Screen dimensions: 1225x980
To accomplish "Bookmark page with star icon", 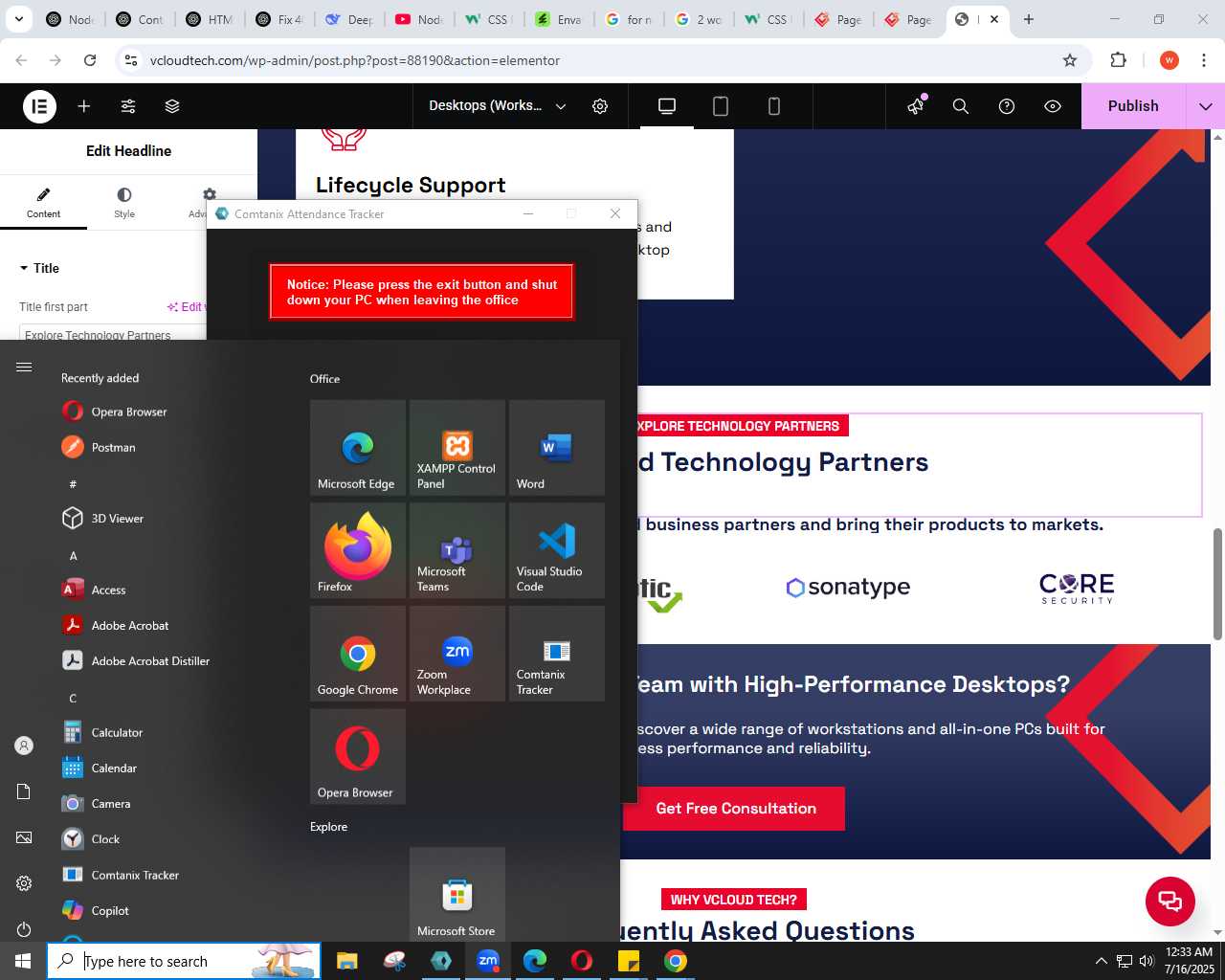I will click(1070, 60).
